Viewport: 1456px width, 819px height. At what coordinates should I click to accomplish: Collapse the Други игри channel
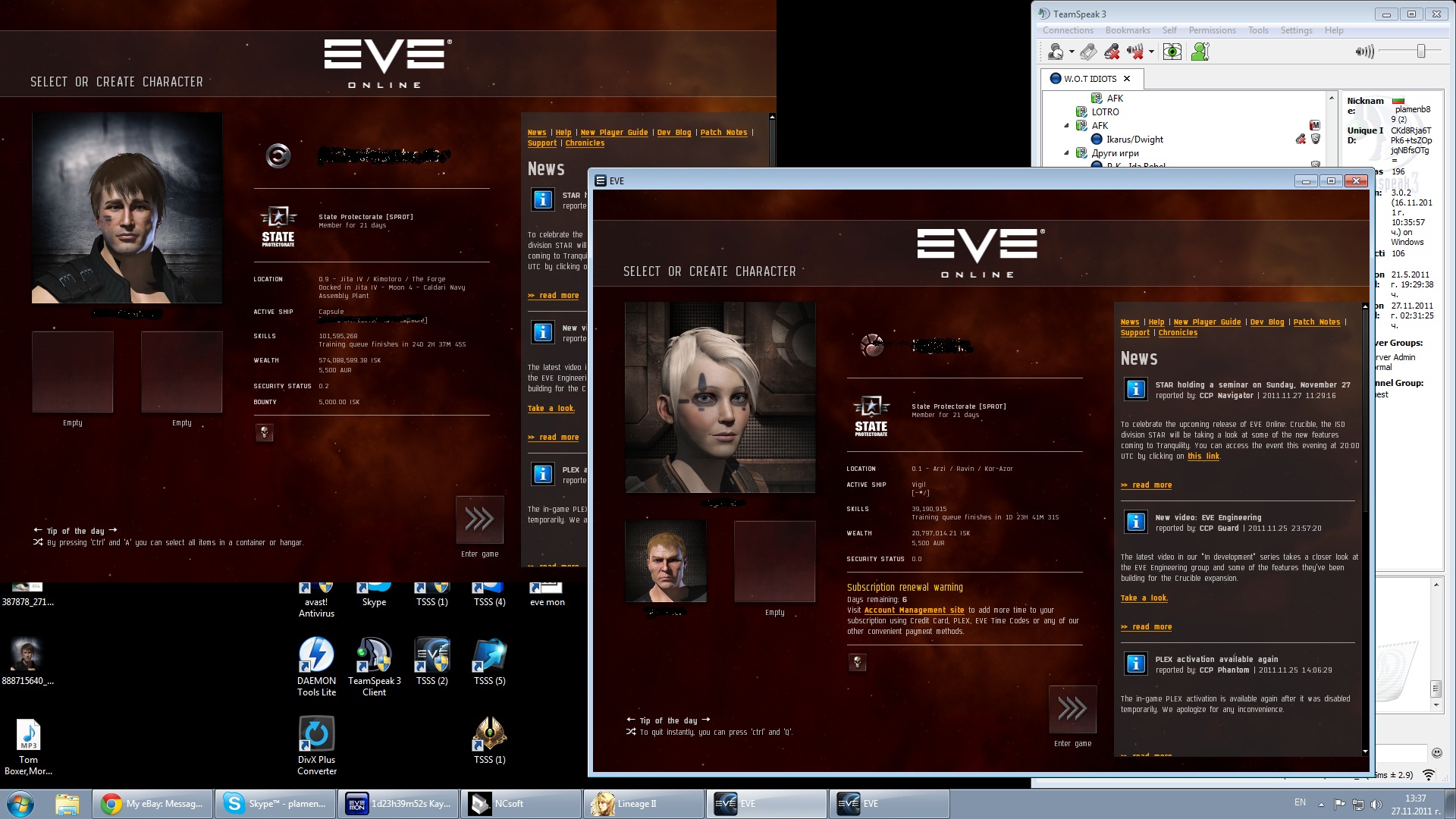tap(1066, 153)
